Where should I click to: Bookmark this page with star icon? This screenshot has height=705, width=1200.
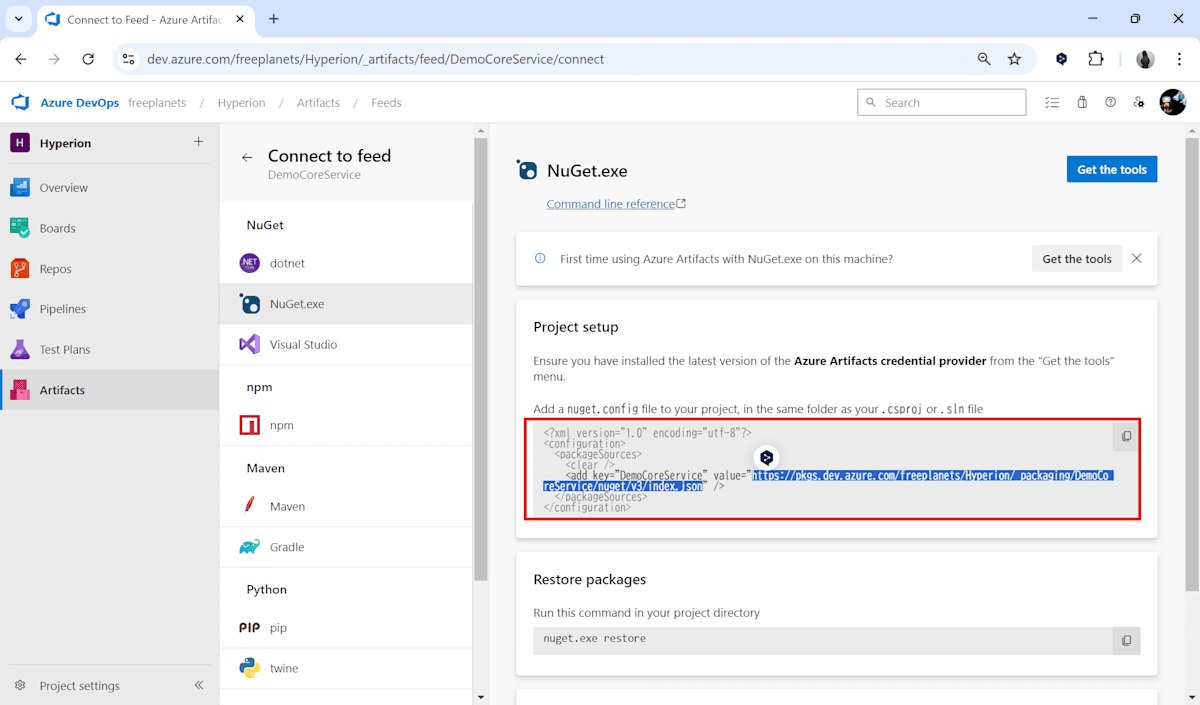coord(1014,59)
